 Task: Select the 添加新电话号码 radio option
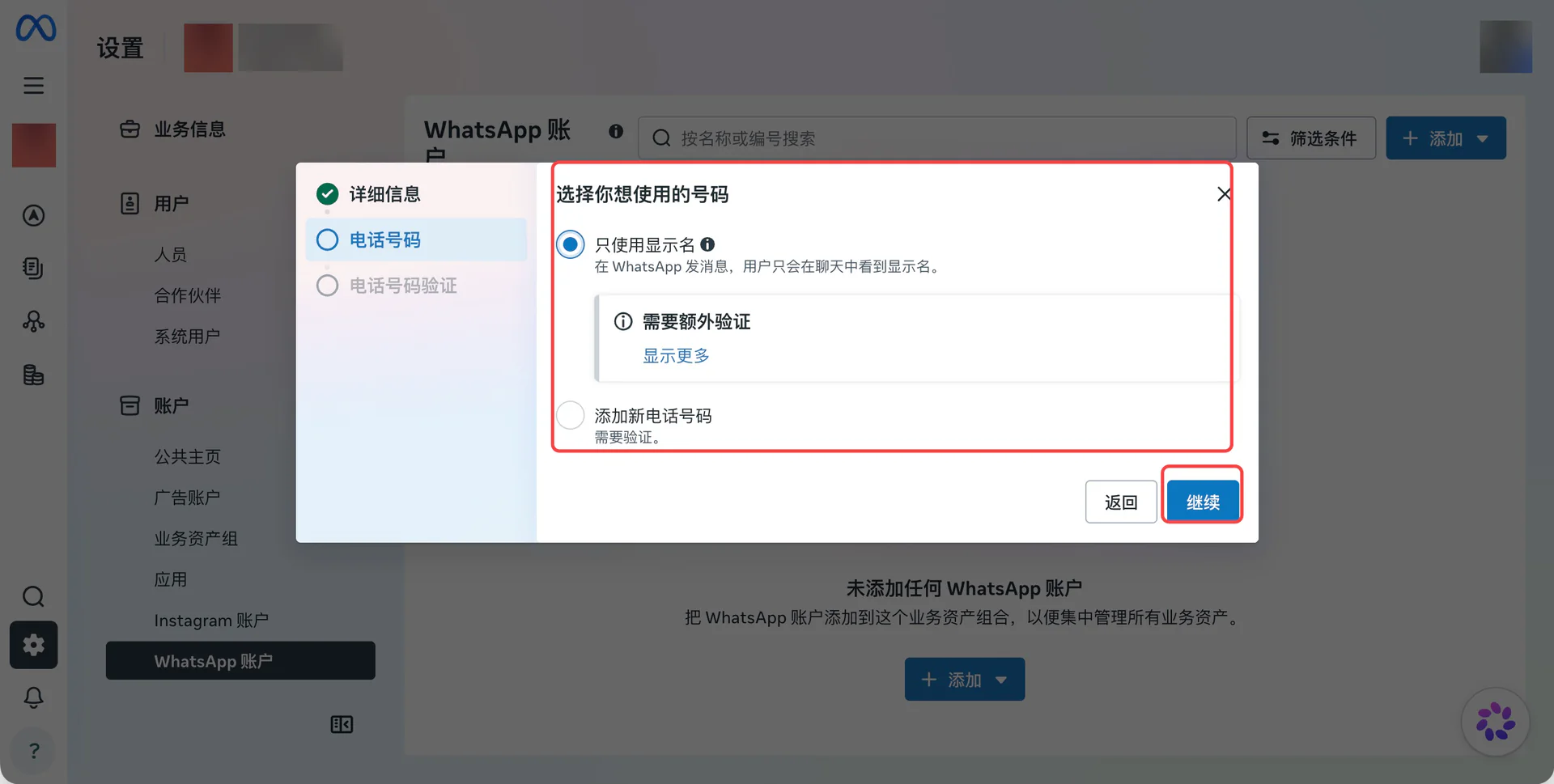[571, 415]
